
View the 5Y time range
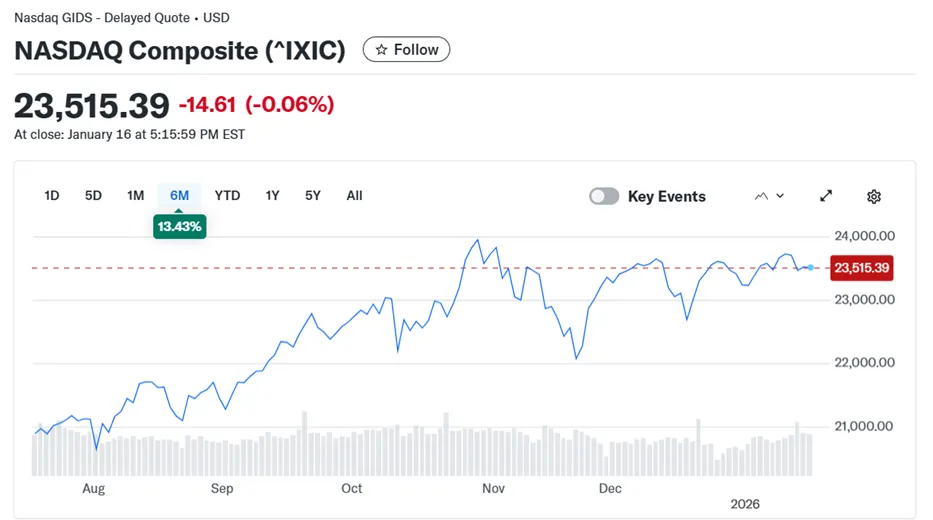click(x=313, y=196)
